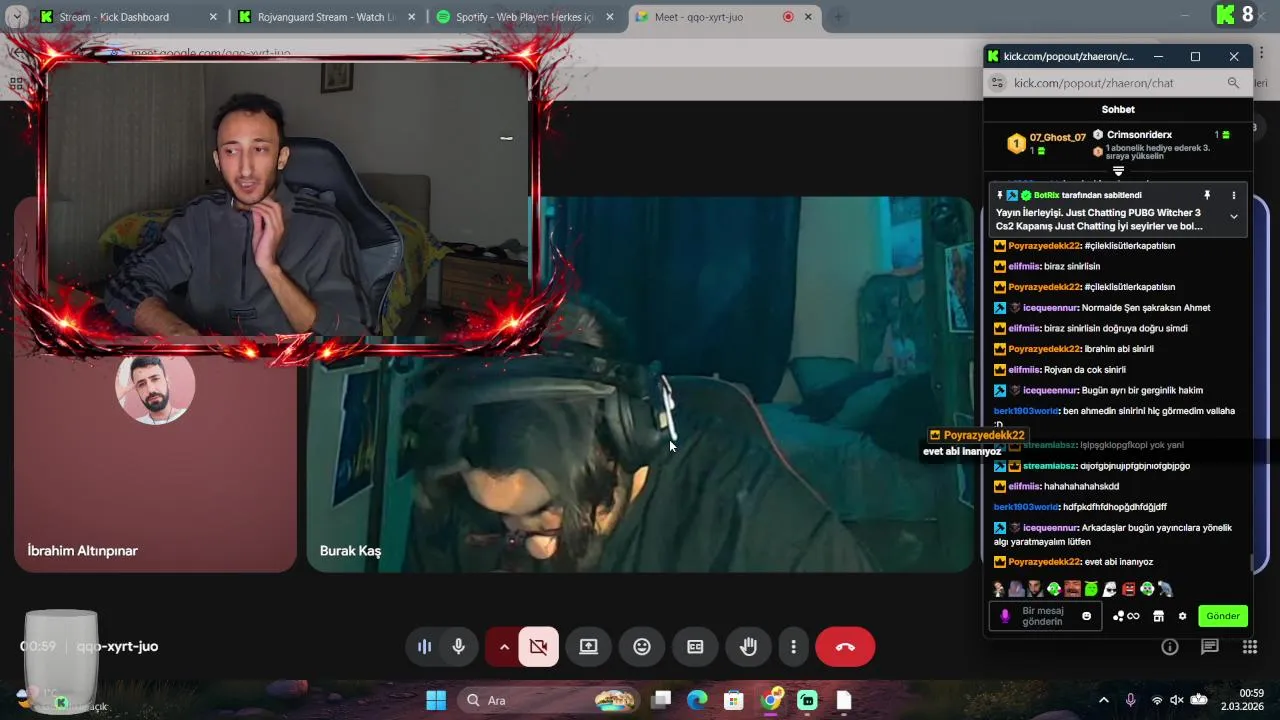Select Burak Kaş's video tile
The image size is (1280, 720).
click(x=640, y=385)
